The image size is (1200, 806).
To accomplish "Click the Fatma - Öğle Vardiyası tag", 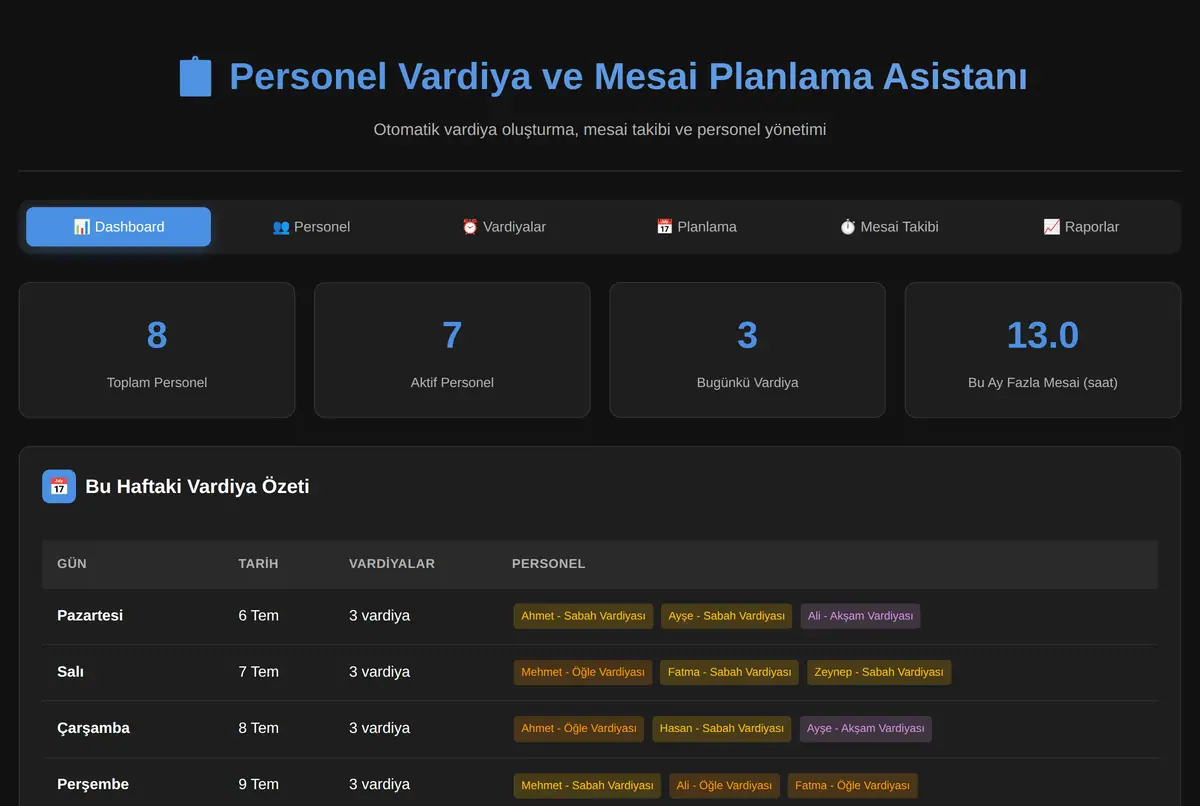I will [x=852, y=785].
